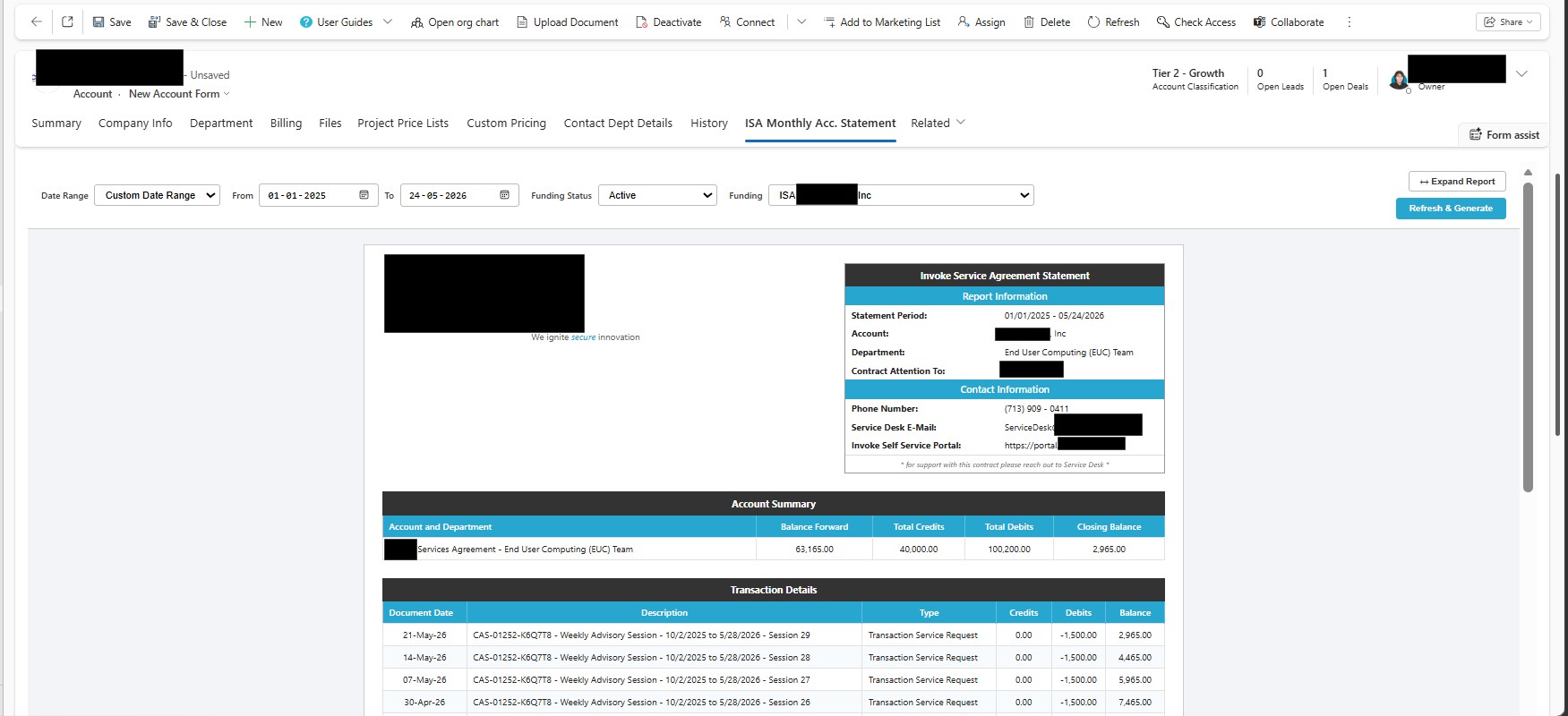Click Upload Document
1568x716 pixels.
pos(567,21)
